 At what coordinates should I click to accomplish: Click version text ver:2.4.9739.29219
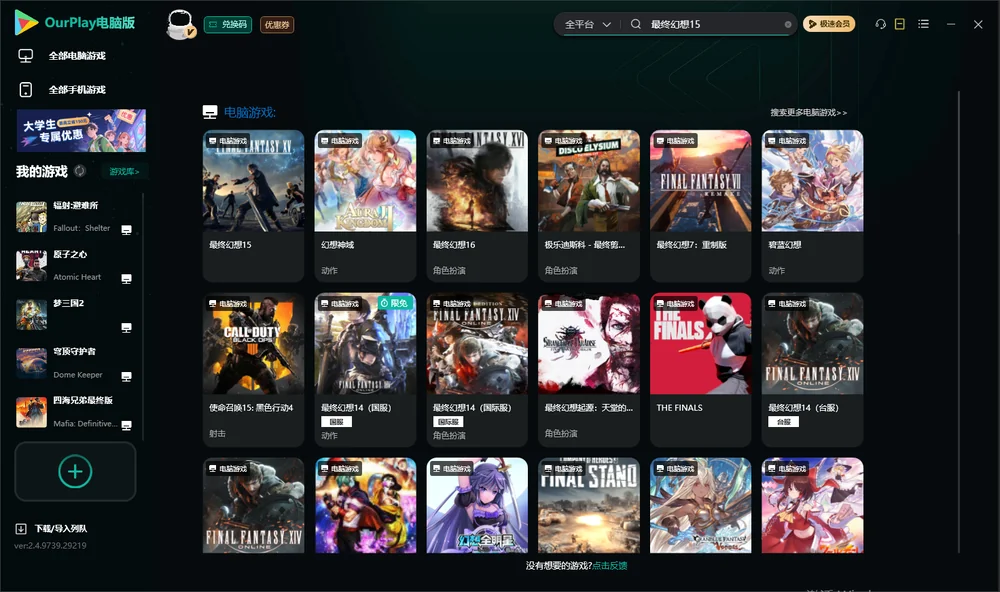[x=50, y=546]
